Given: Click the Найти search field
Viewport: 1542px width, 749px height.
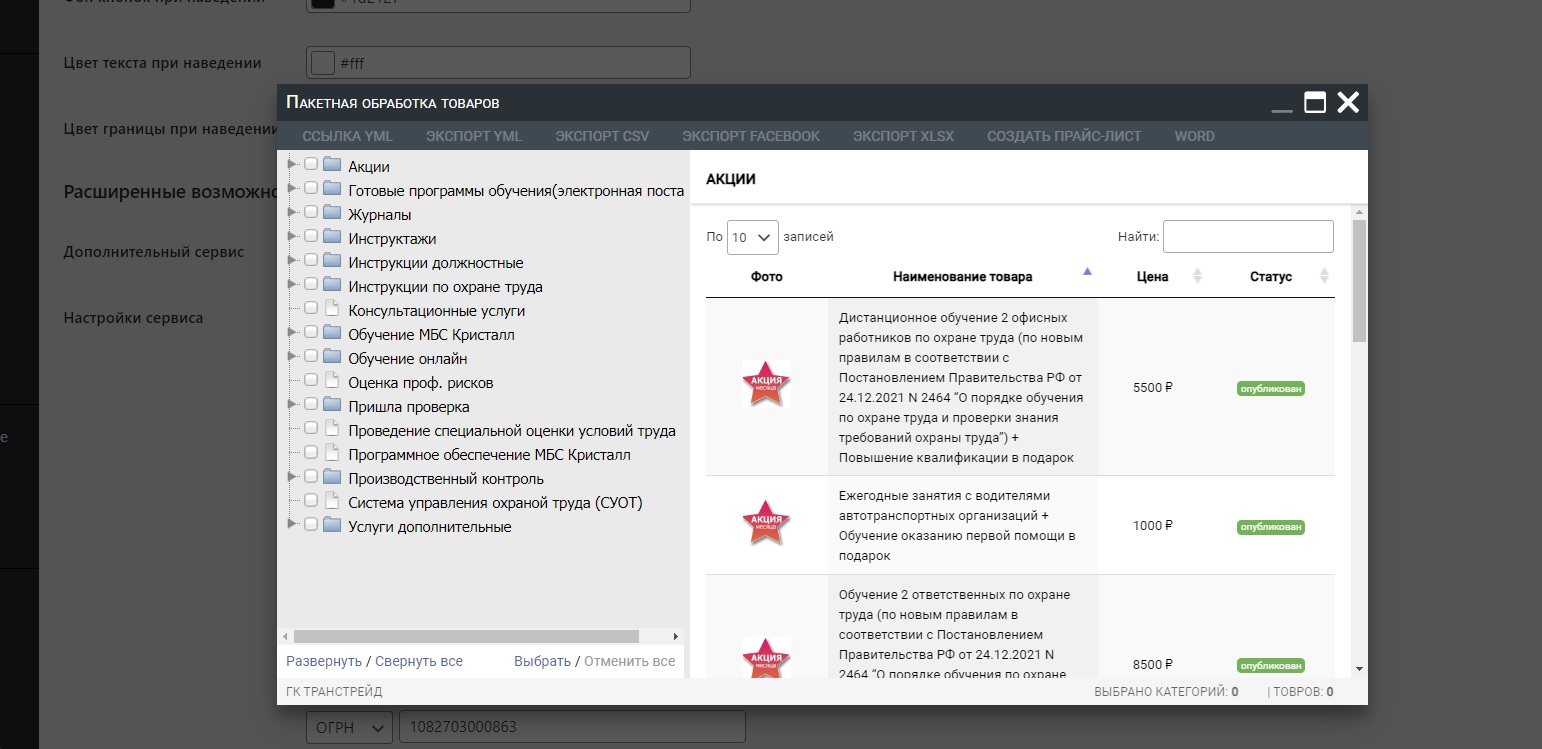Looking at the screenshot, I should click(1247, 237).
